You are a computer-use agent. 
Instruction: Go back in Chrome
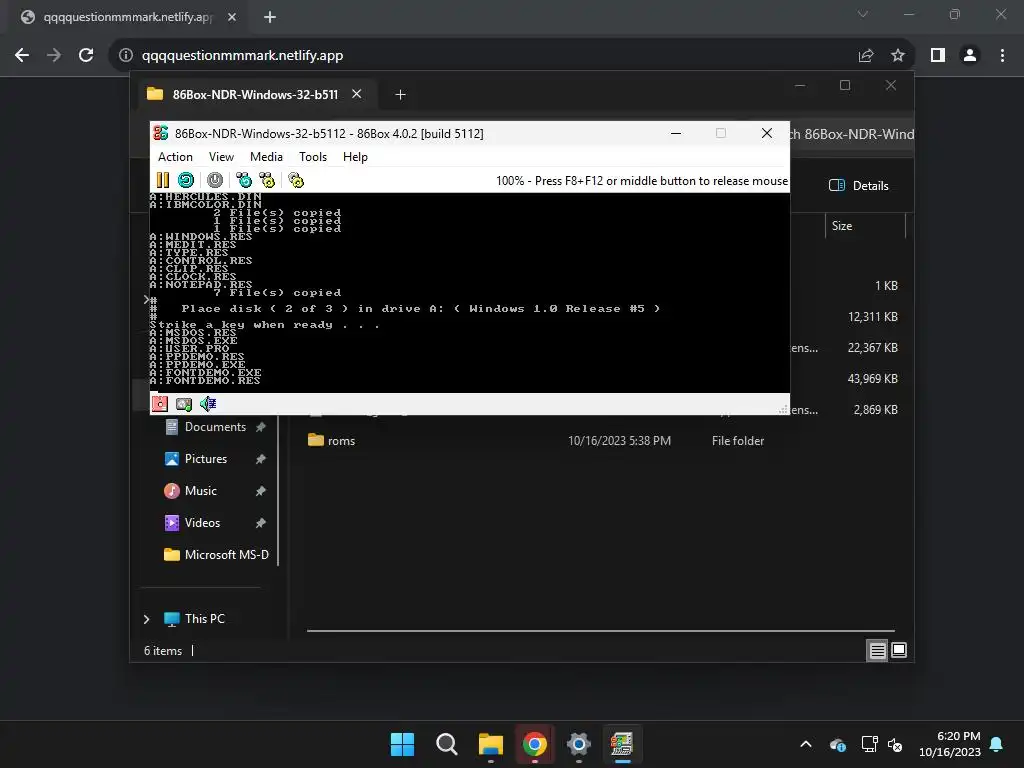pyautogui.click(x=22, y=56)
